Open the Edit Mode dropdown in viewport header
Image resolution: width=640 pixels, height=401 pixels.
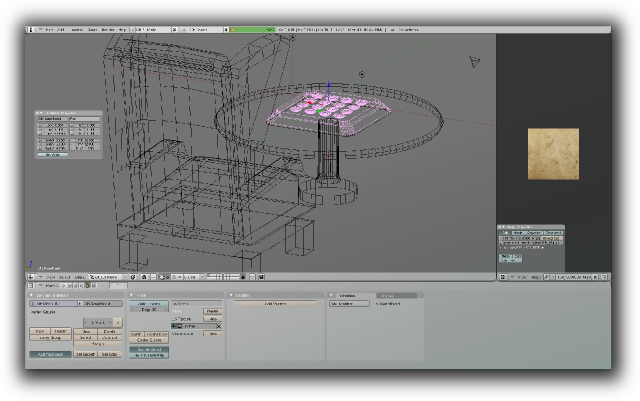(105, 276)
